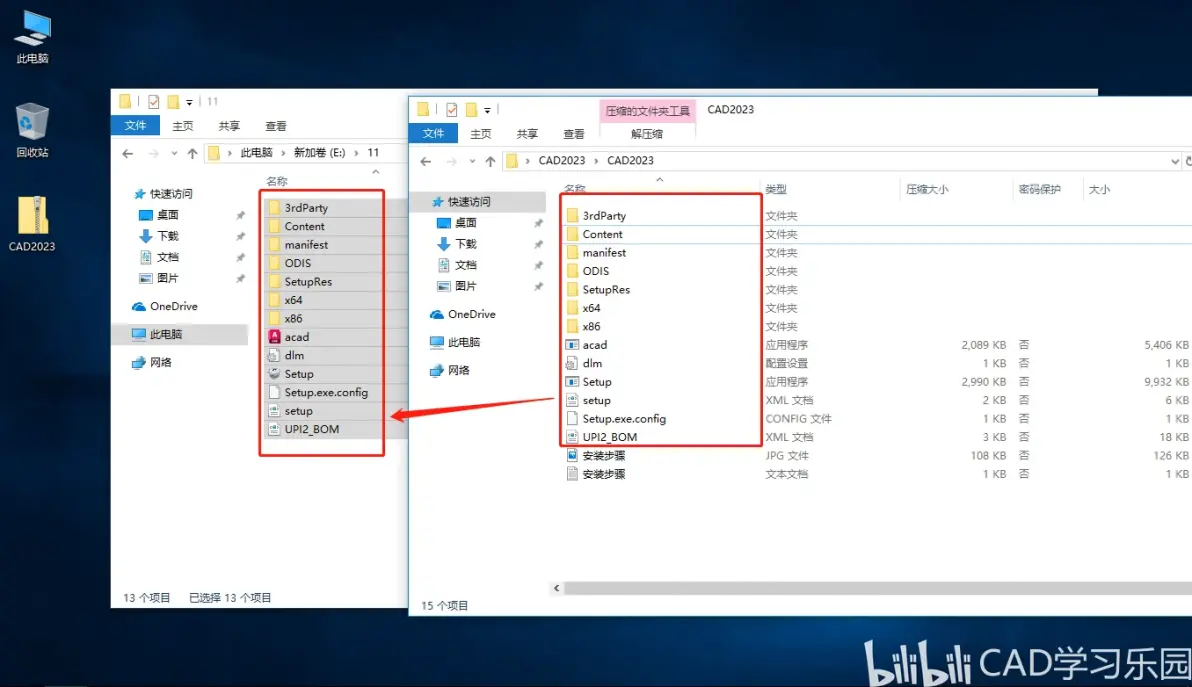This screenshot has width=1192, height=687.
Task: Select x64 folder in window 11
Action: 293,300
